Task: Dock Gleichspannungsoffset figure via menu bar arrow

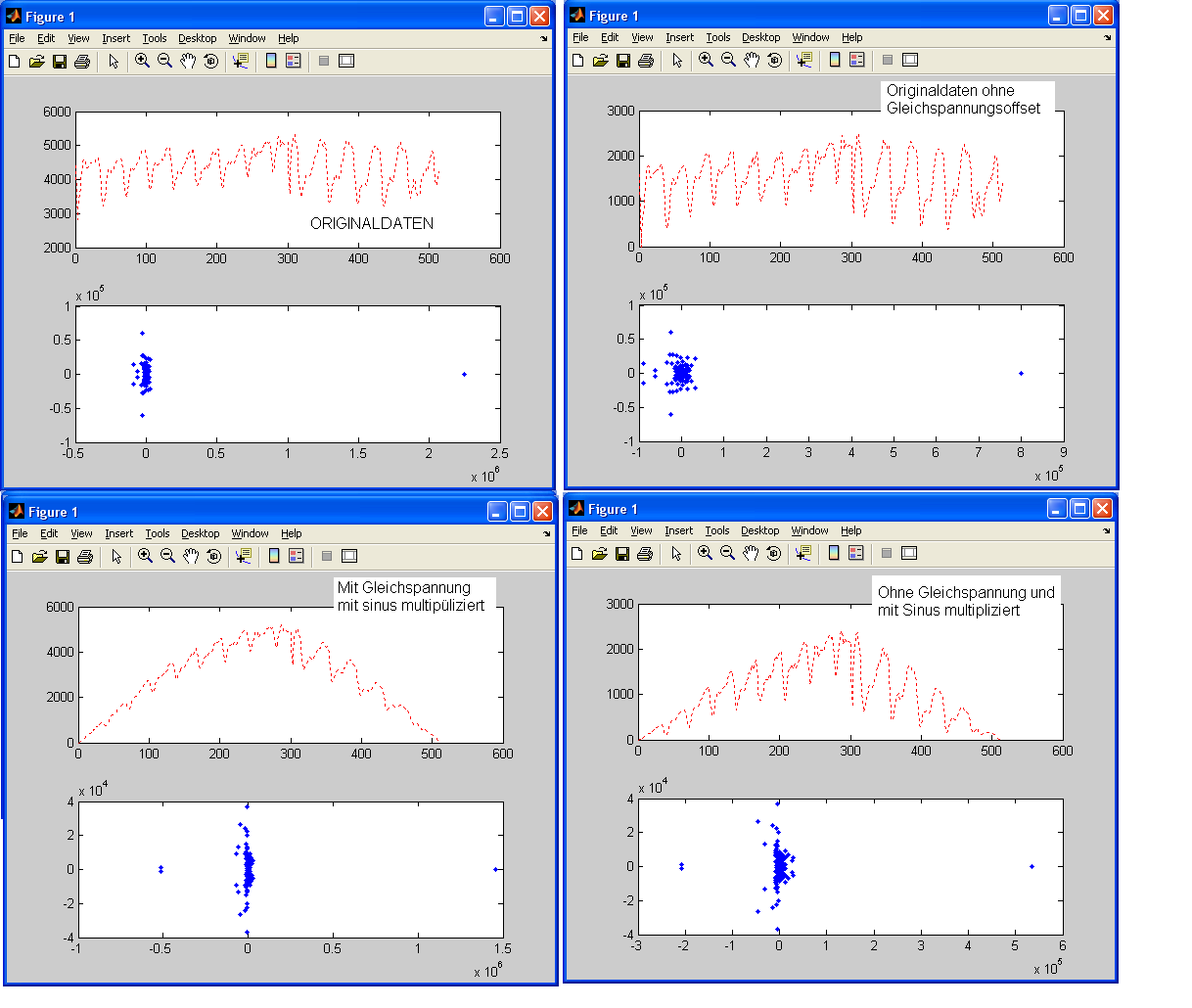Action: point(1108,38)
